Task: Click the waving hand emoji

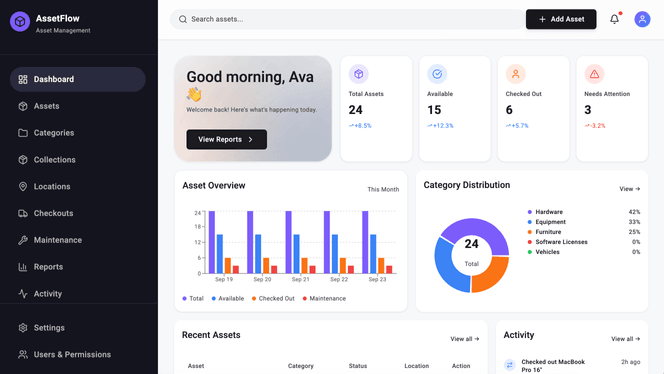Action: tap(194, 94)
